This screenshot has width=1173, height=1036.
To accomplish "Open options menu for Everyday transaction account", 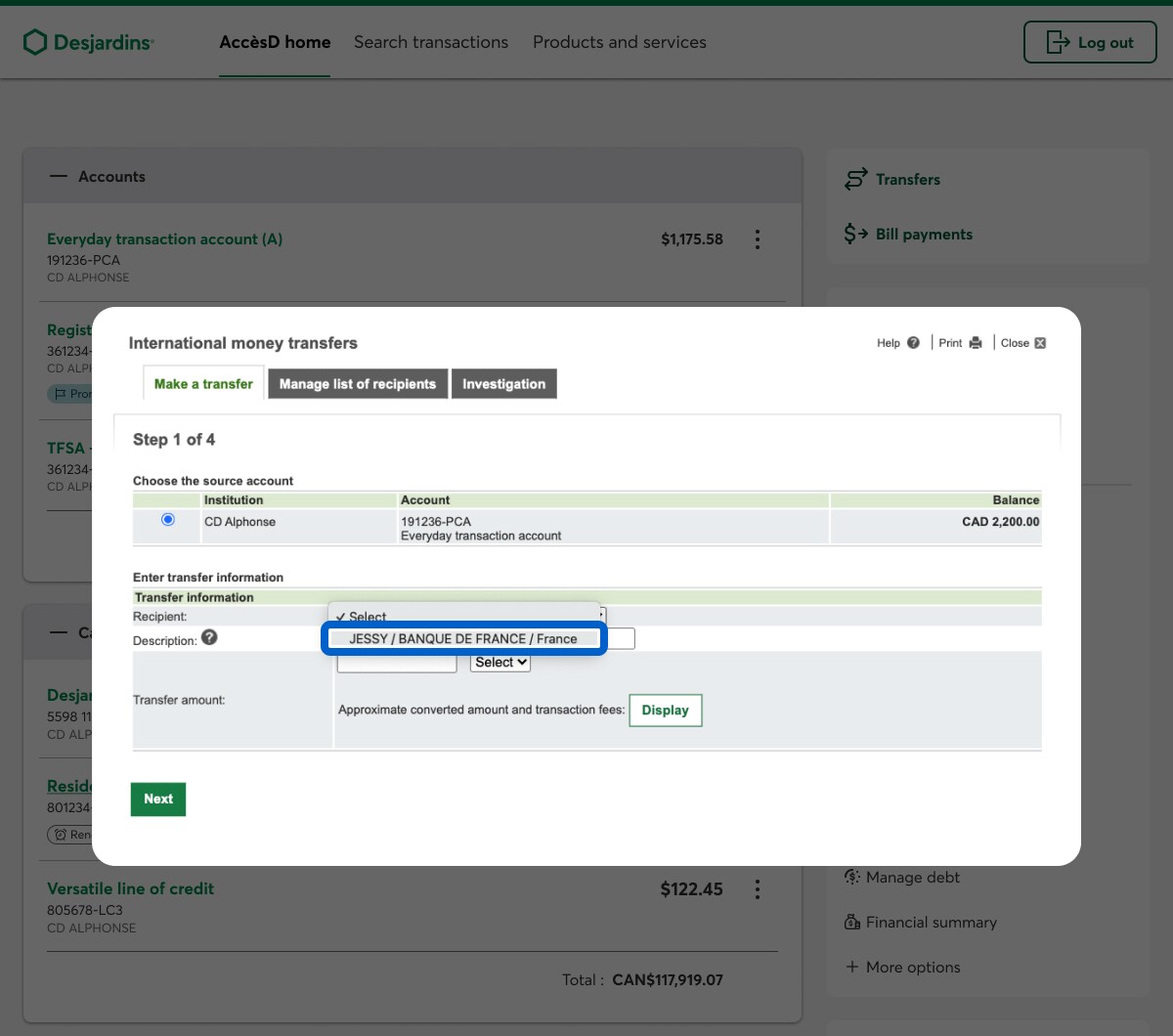I will coord(757,239).
